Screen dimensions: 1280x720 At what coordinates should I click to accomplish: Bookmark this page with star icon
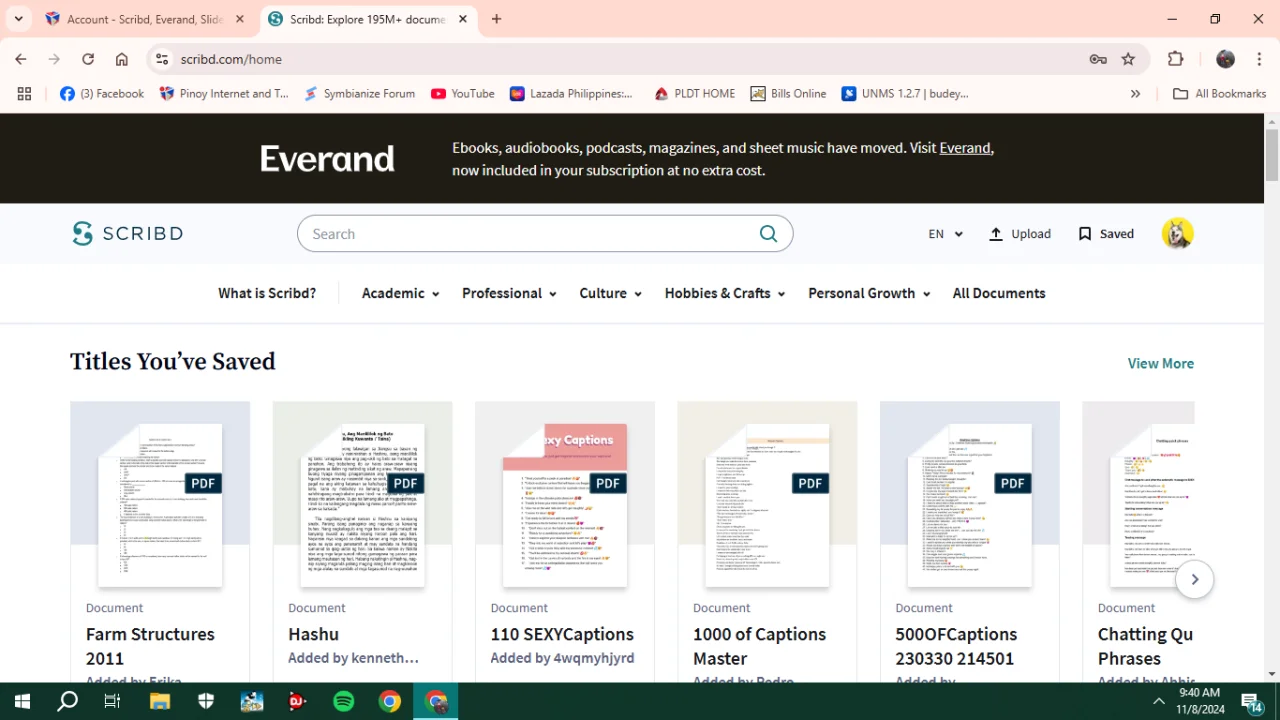[1129, 59]
